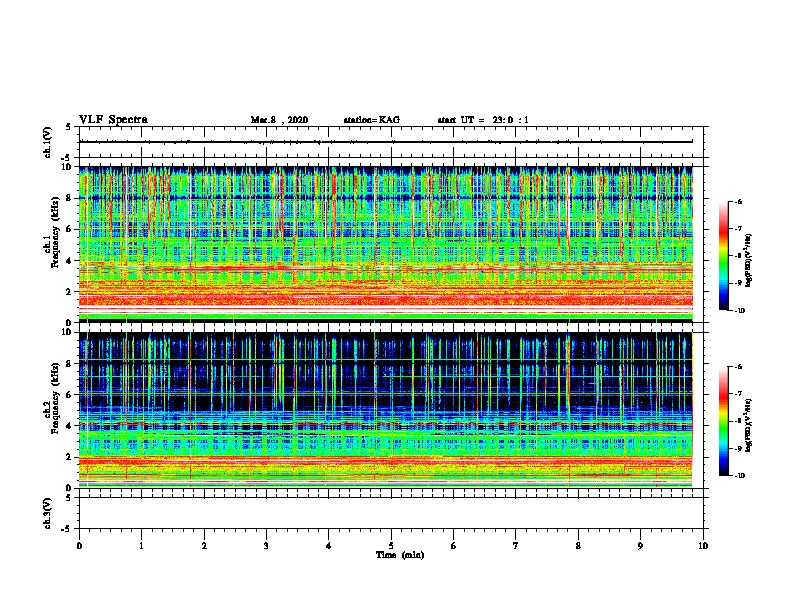Click the "8" kHz tick on ch.1 frequency axis
Viewport: 792px width, 612px height.
click(x=69, y=198)
